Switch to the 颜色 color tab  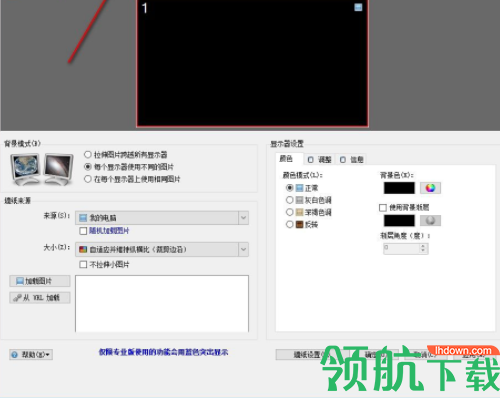click(289, 159)
